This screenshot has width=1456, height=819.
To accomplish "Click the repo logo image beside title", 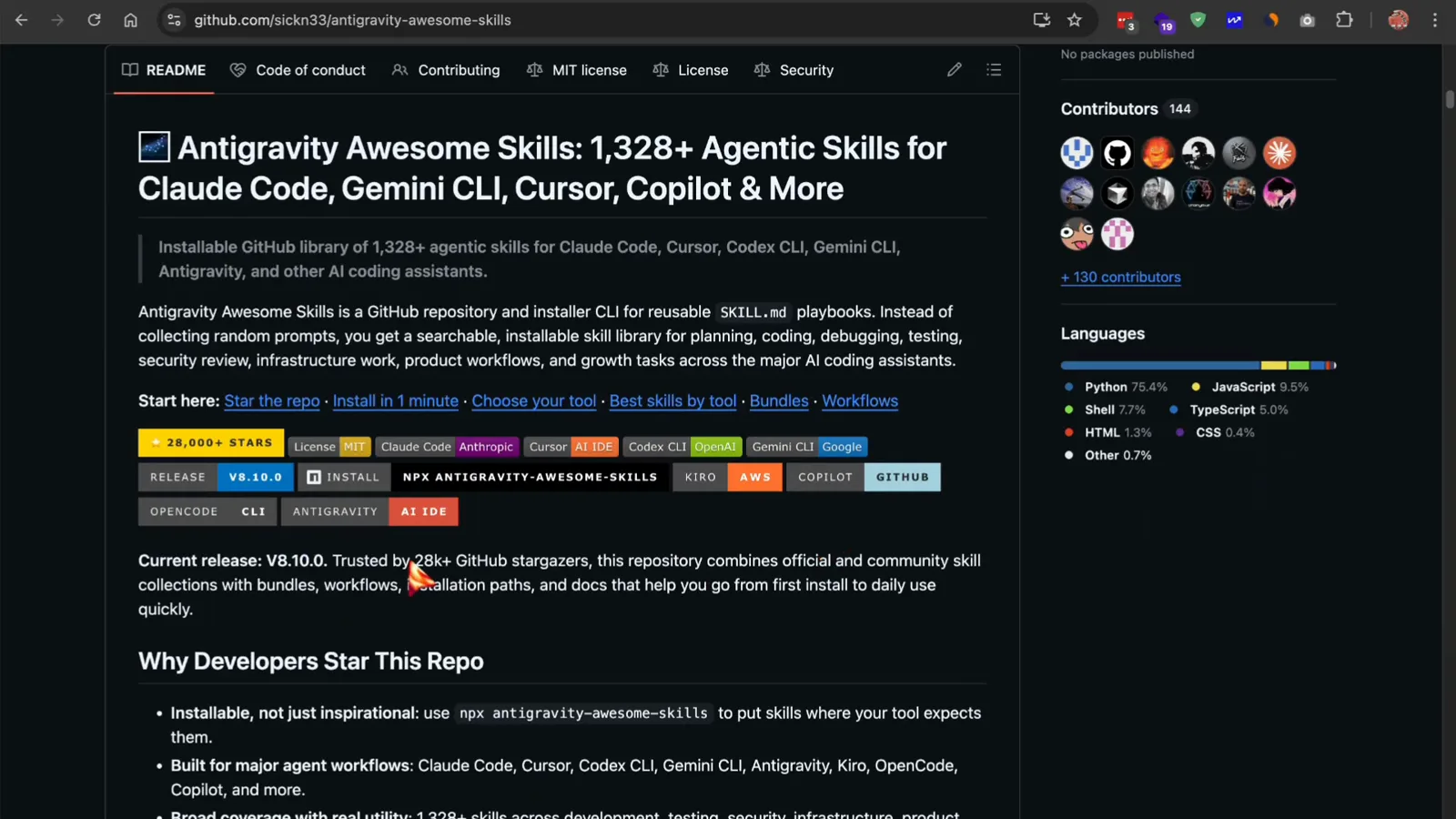I will (154, 147).
